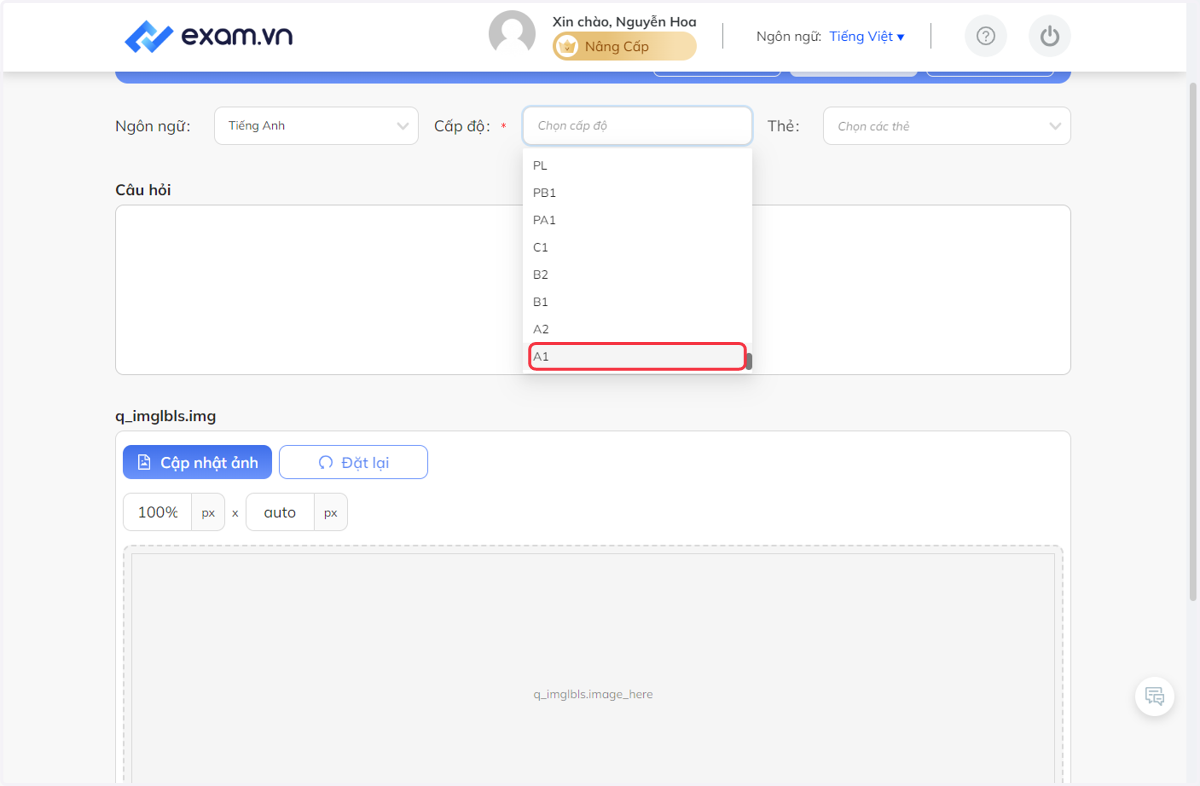Viewport: 1200px width, 786px height.
Task: Open the Ngôn ngữ Tiếng Anh dropdown
Action: tap(316, 126)
